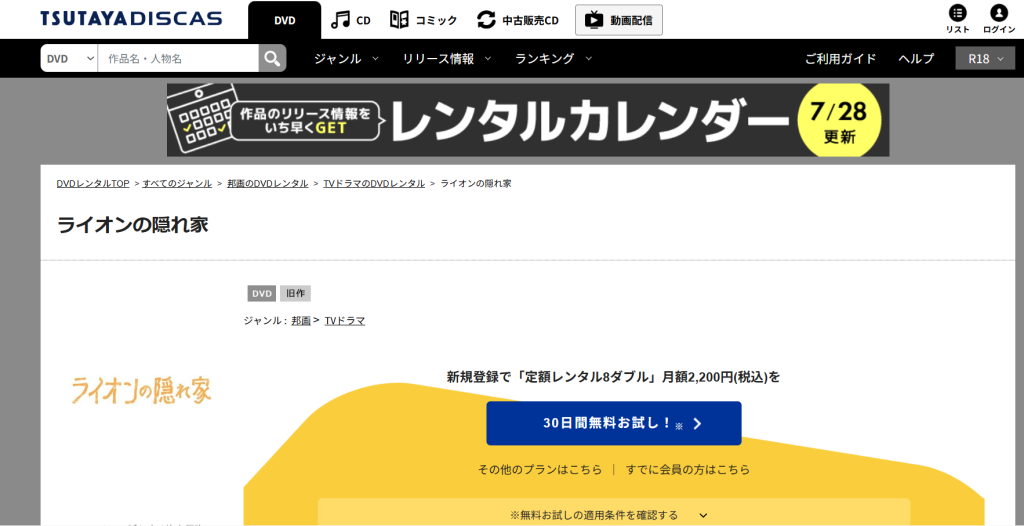Click the DVD format tag

click(262, 294)
